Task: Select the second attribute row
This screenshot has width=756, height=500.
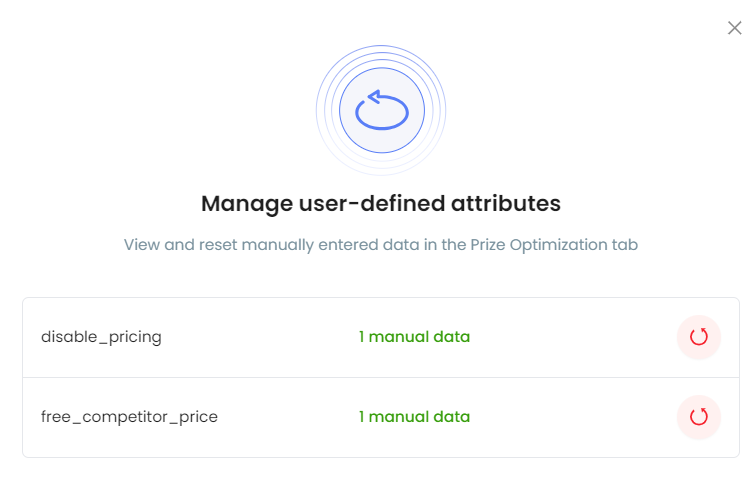Action: 381,418
